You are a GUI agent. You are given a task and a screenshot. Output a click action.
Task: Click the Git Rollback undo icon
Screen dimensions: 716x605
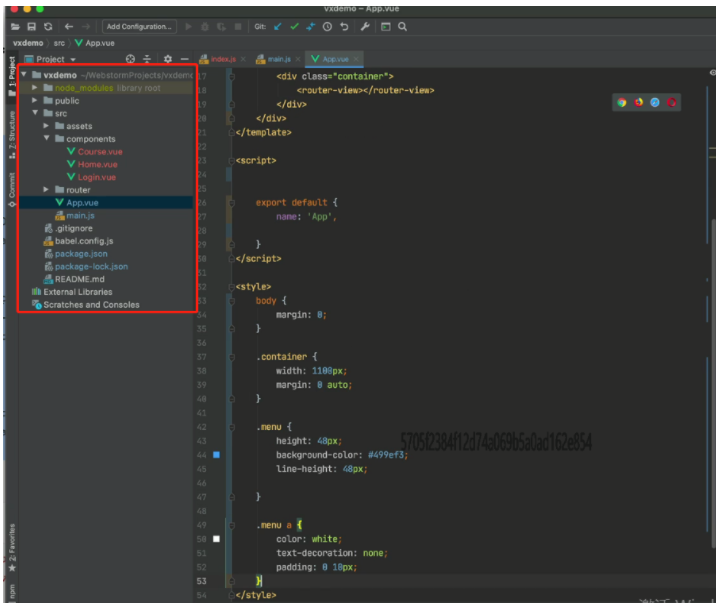344,26
